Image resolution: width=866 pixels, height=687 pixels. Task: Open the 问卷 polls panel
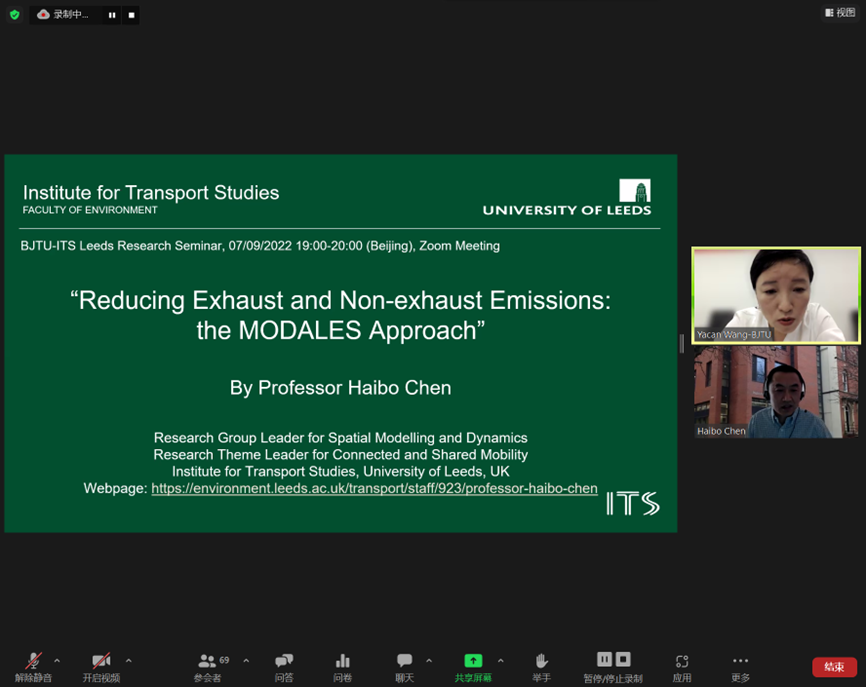tap(342, 667)
